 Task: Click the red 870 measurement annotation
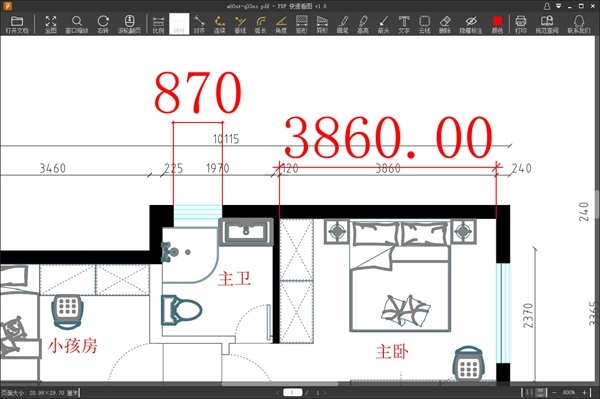click(x=198, y=93)
